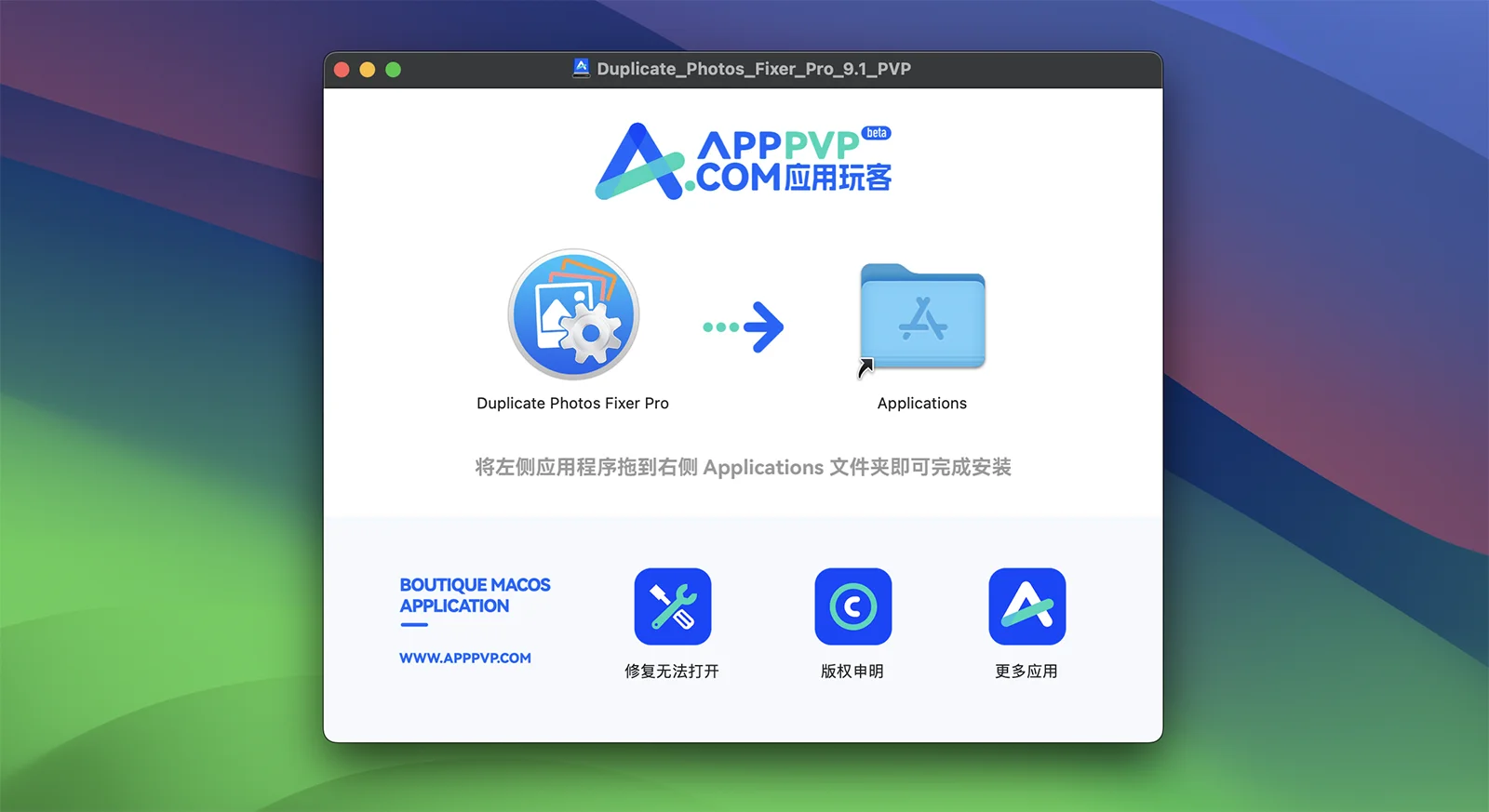Select the "Applications" folder name label
Screen dimensions: 1489x812
pos(922,403)
